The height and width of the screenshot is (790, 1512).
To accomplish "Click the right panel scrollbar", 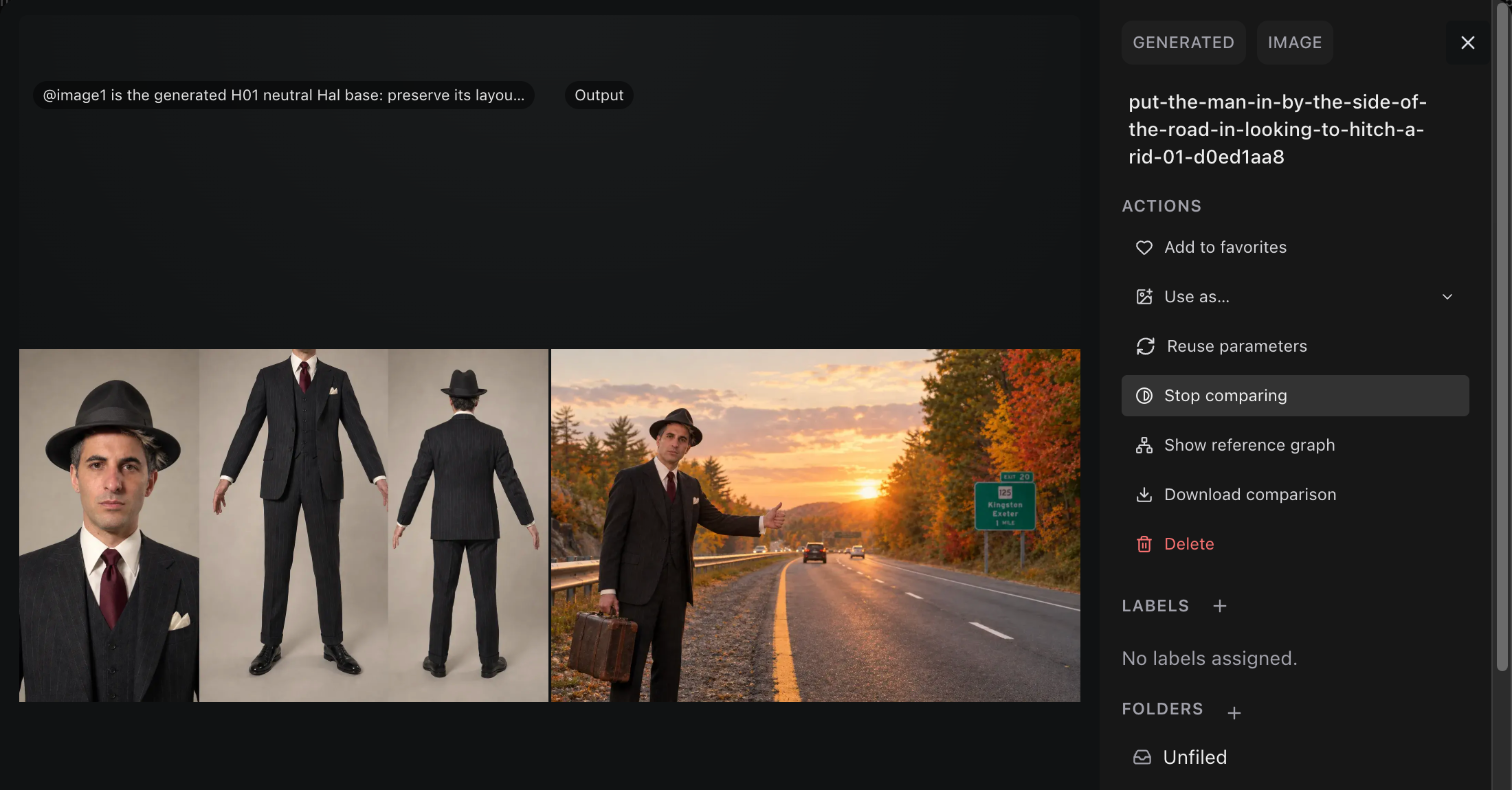I will 1501,335.
